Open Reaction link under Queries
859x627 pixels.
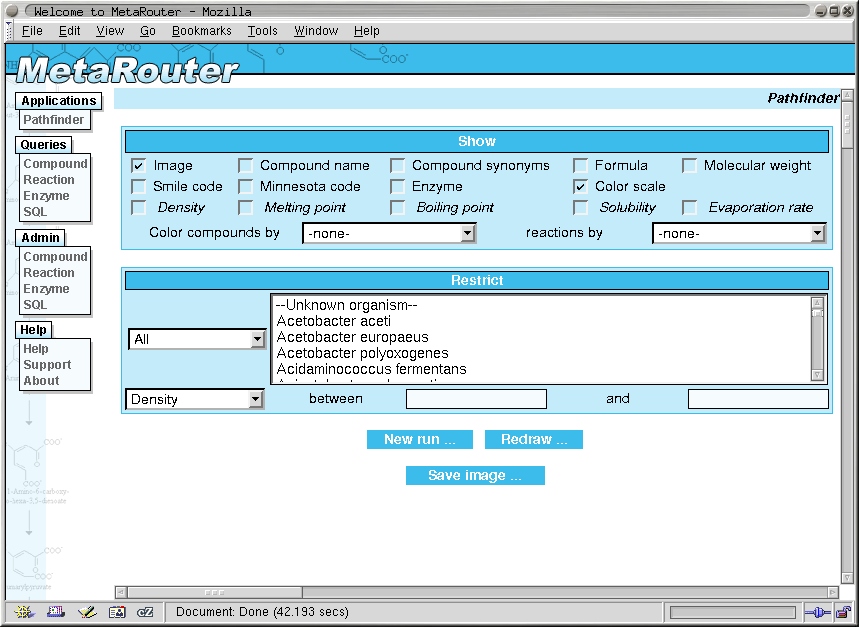pos(49,180)
